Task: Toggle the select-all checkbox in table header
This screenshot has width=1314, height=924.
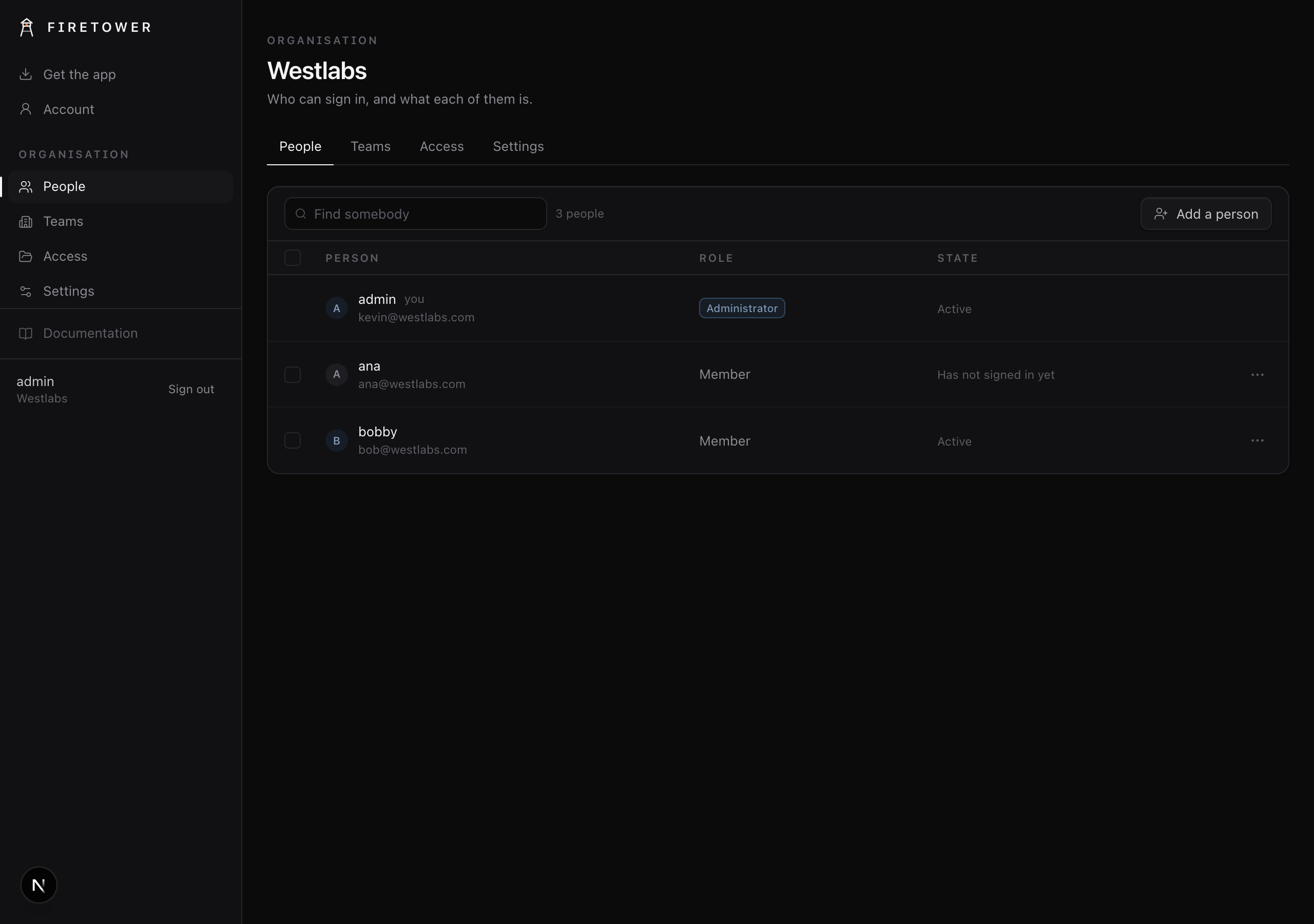Action: (x=293, y=258)
